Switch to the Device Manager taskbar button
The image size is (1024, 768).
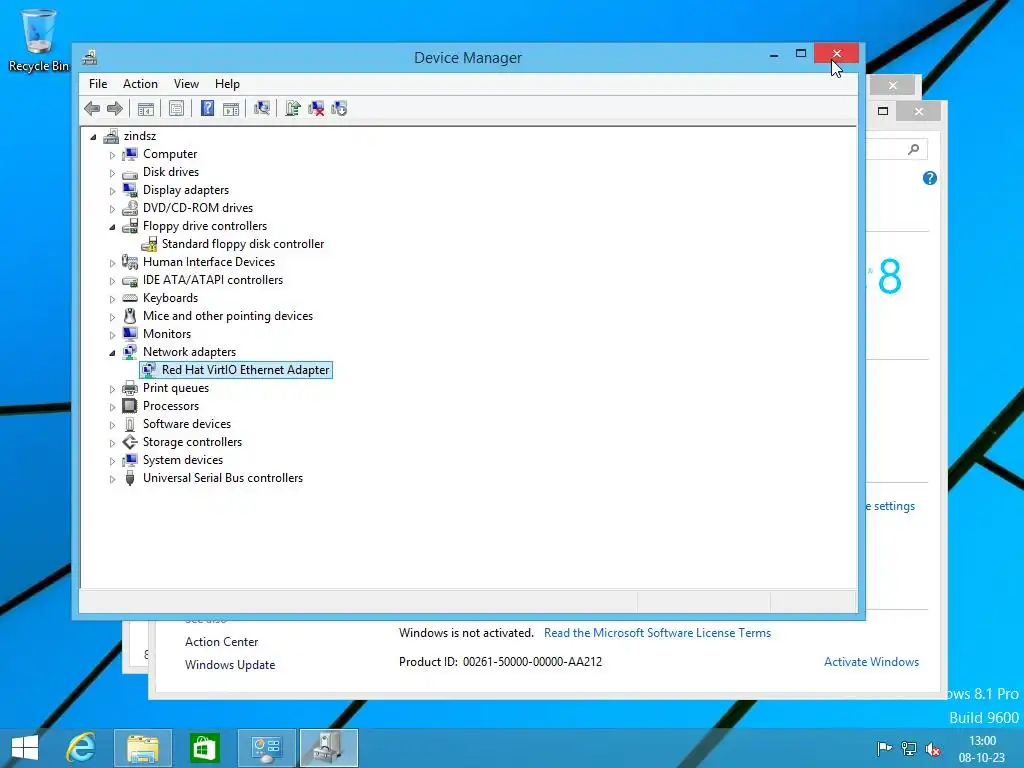point(329,748)
